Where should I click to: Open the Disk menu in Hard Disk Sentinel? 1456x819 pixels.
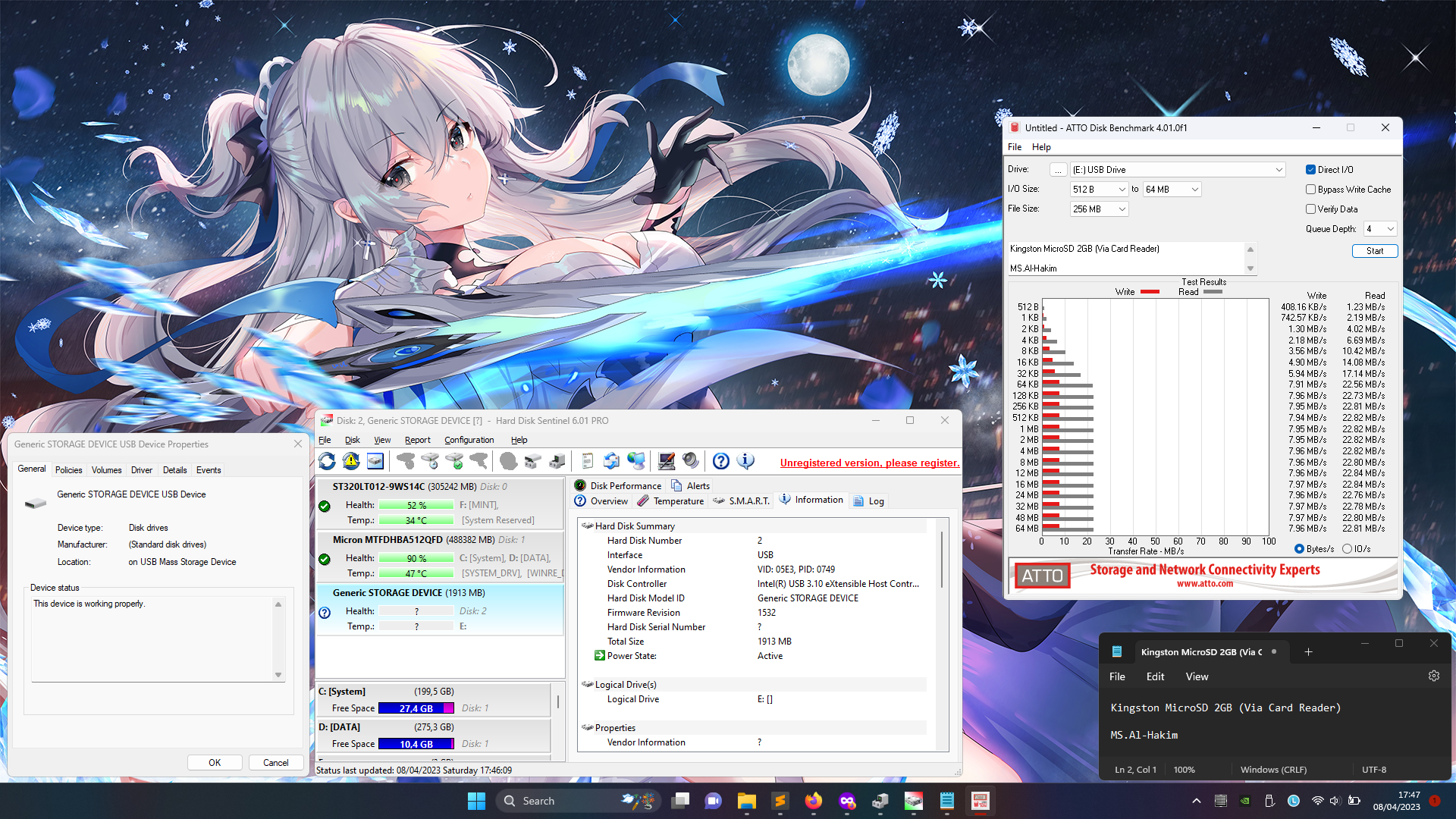click(x=353, y=440)
